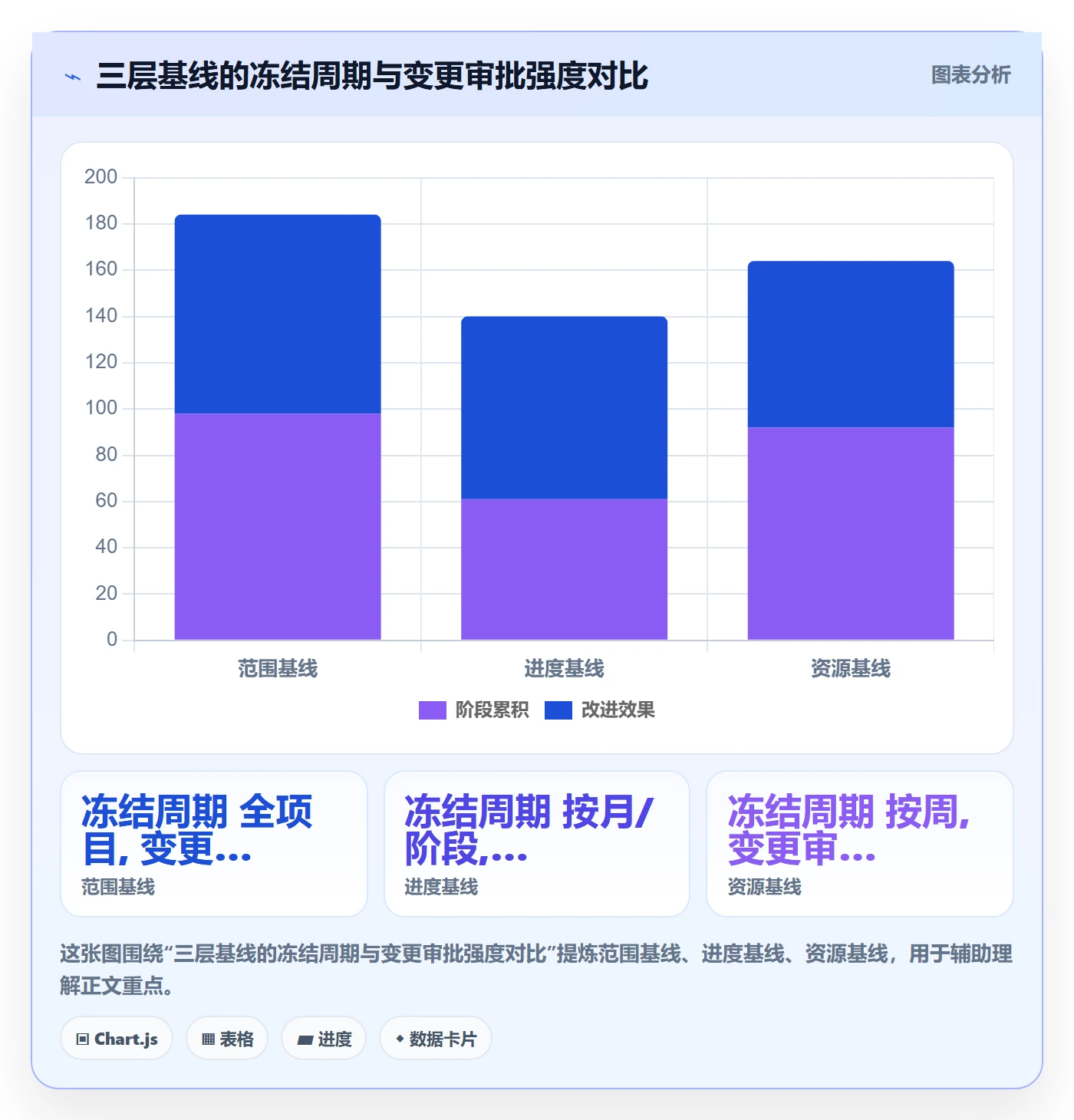1074x1120 pixels.
Task: Select the purple 阶段累积 bar for 范围基线
Action: (x=278, y=527)
